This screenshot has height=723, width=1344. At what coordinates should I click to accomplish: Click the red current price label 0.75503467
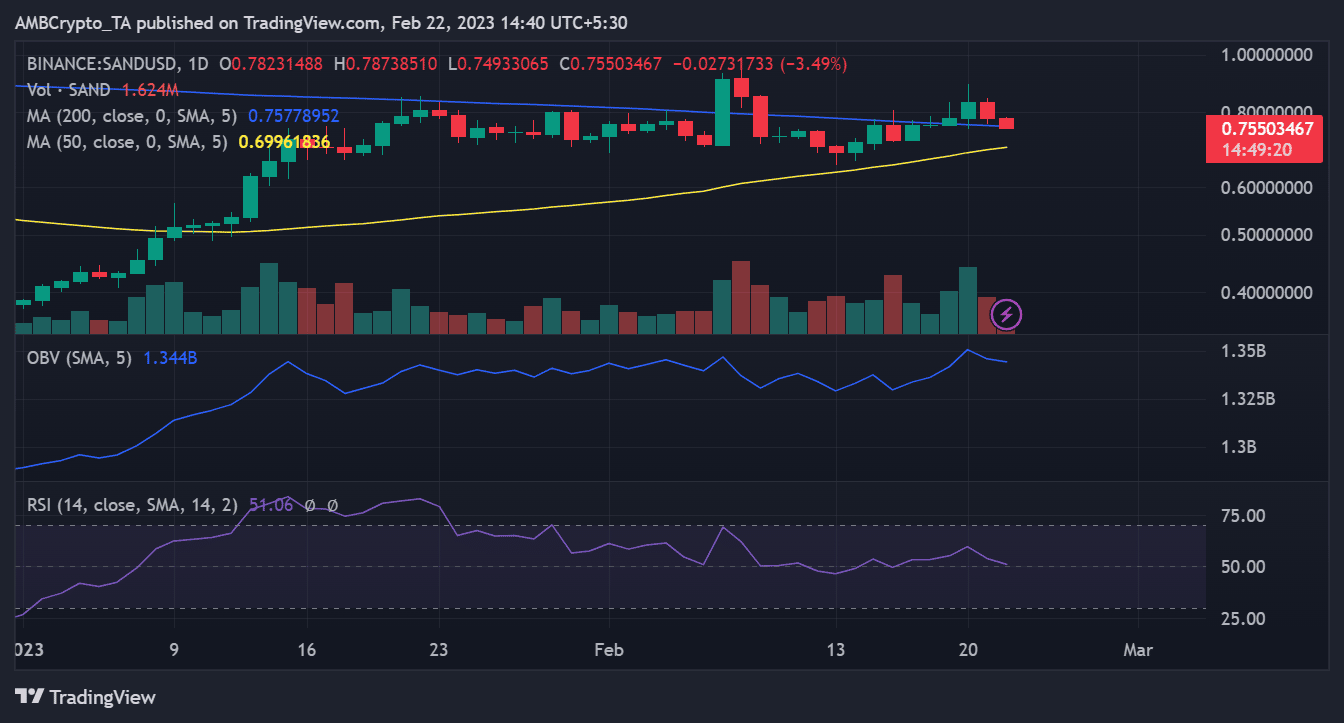point(1264,128)
